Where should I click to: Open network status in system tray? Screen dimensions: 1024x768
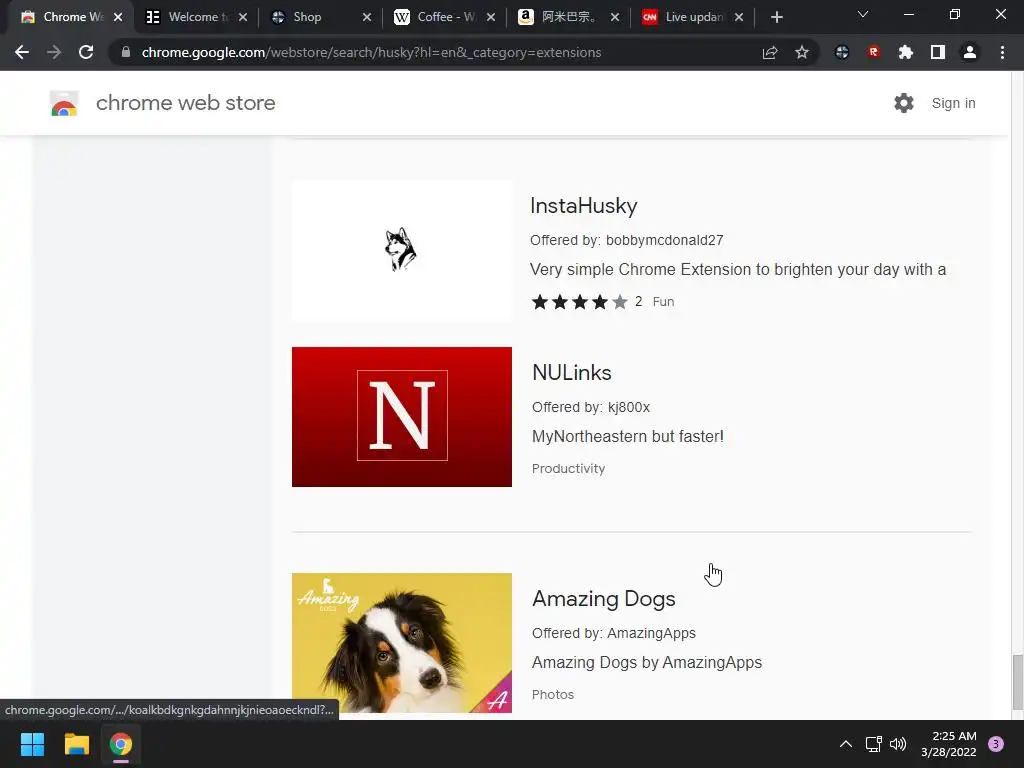pyautogui.click(x=873, y=744)
